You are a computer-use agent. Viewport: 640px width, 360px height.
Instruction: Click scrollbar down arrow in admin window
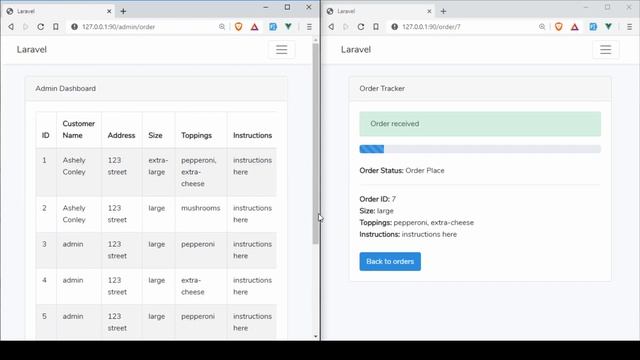[316, 336]
